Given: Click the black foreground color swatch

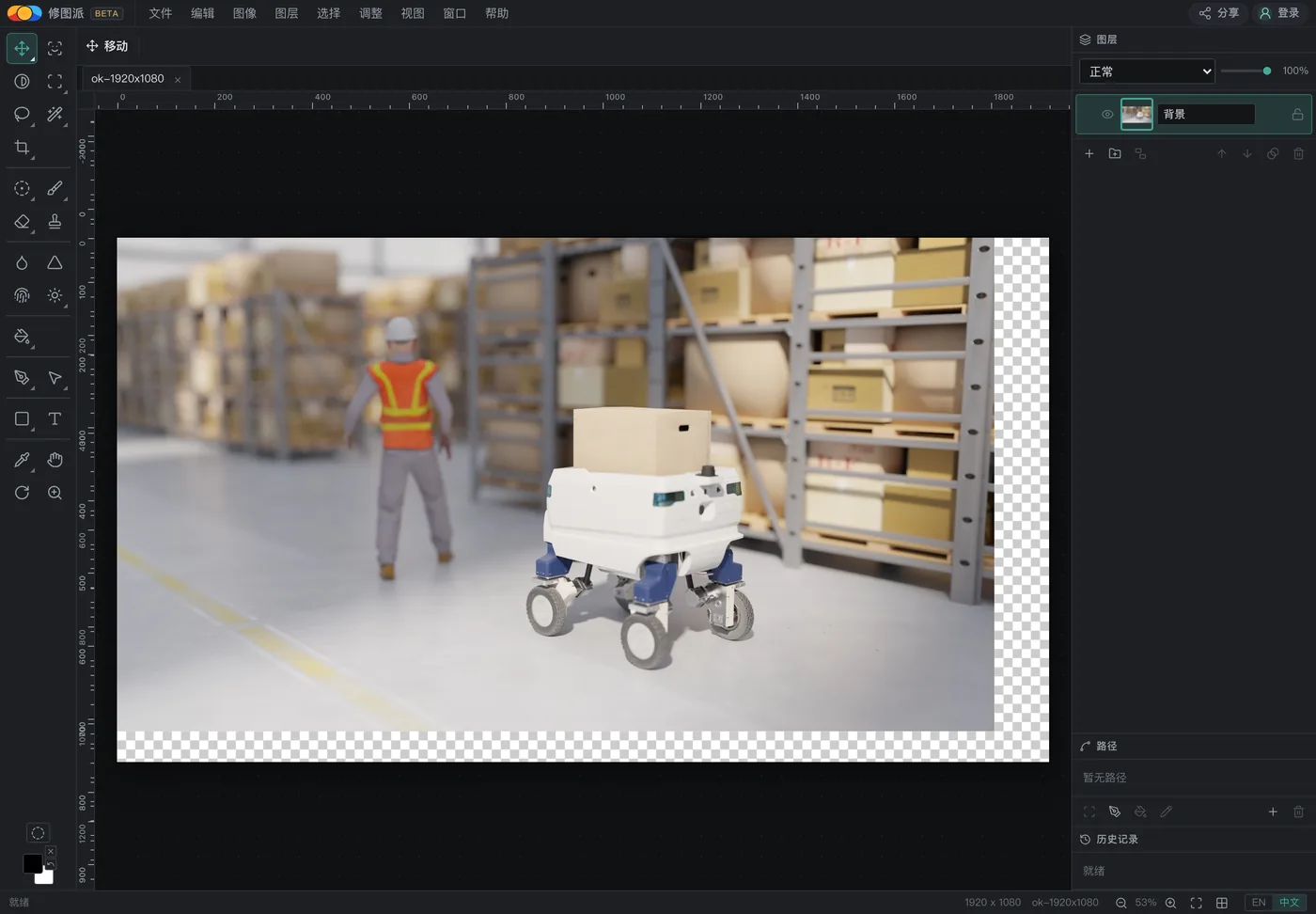Looking at the screenshot, I should pyautogui.click(x=32, y=863).
